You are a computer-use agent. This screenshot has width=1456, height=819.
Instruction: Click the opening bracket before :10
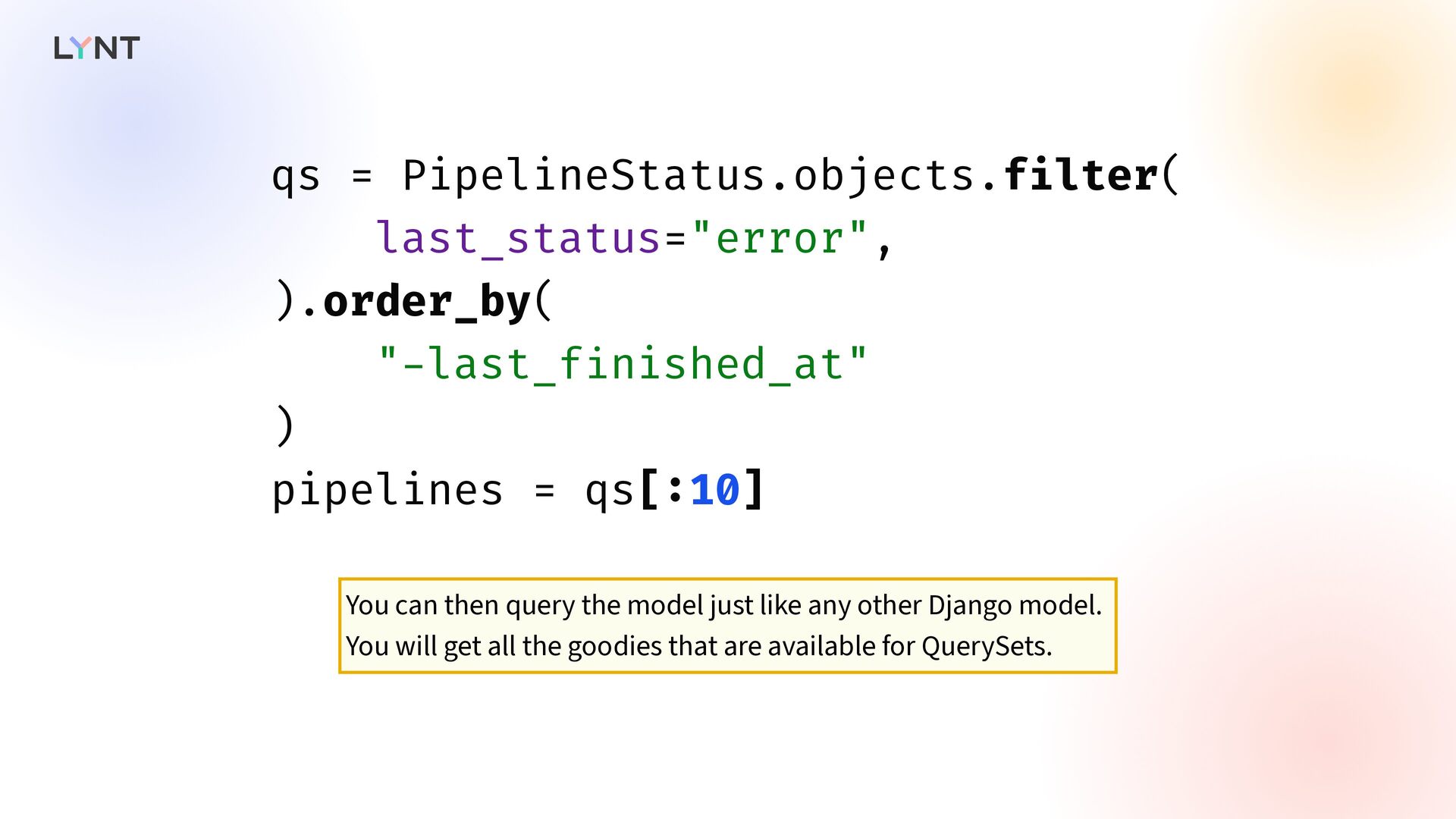[650, 490]
